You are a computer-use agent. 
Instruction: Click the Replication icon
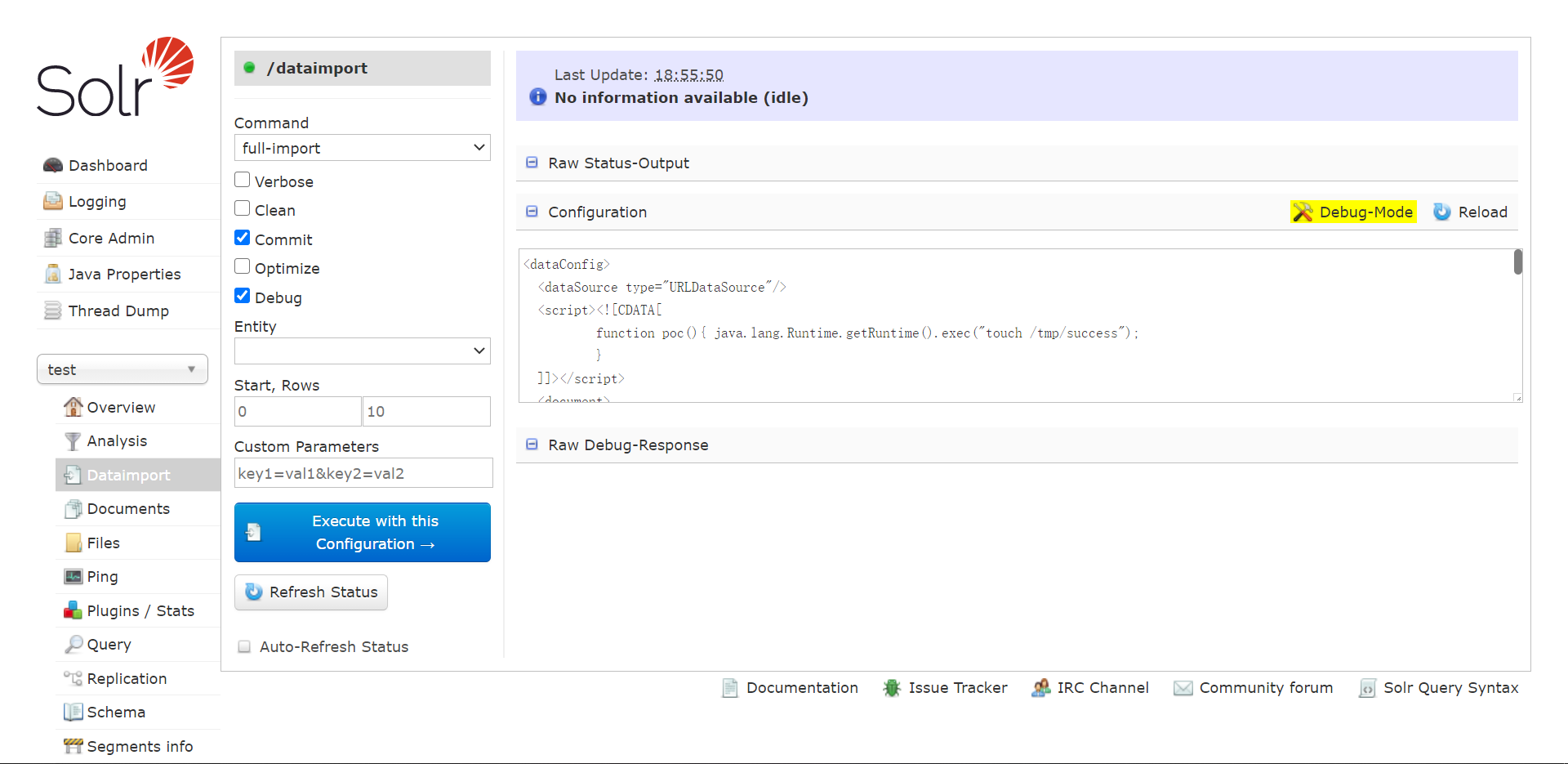tap(73, 678)
